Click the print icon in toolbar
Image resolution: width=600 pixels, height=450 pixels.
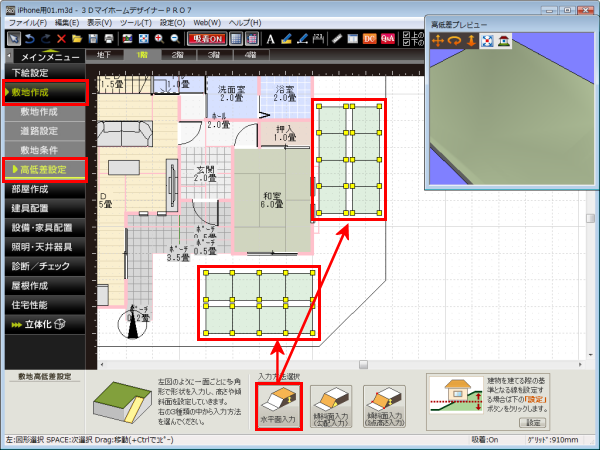108,38
